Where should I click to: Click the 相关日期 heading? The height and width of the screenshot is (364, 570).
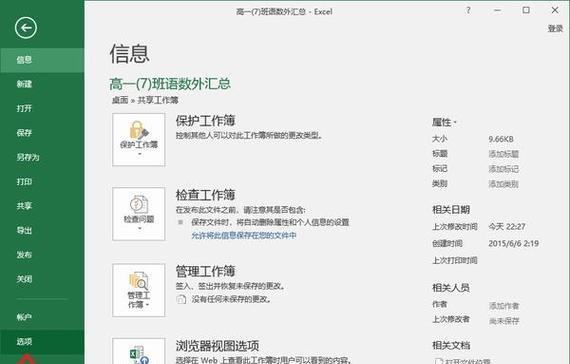[x=451, y=209]
